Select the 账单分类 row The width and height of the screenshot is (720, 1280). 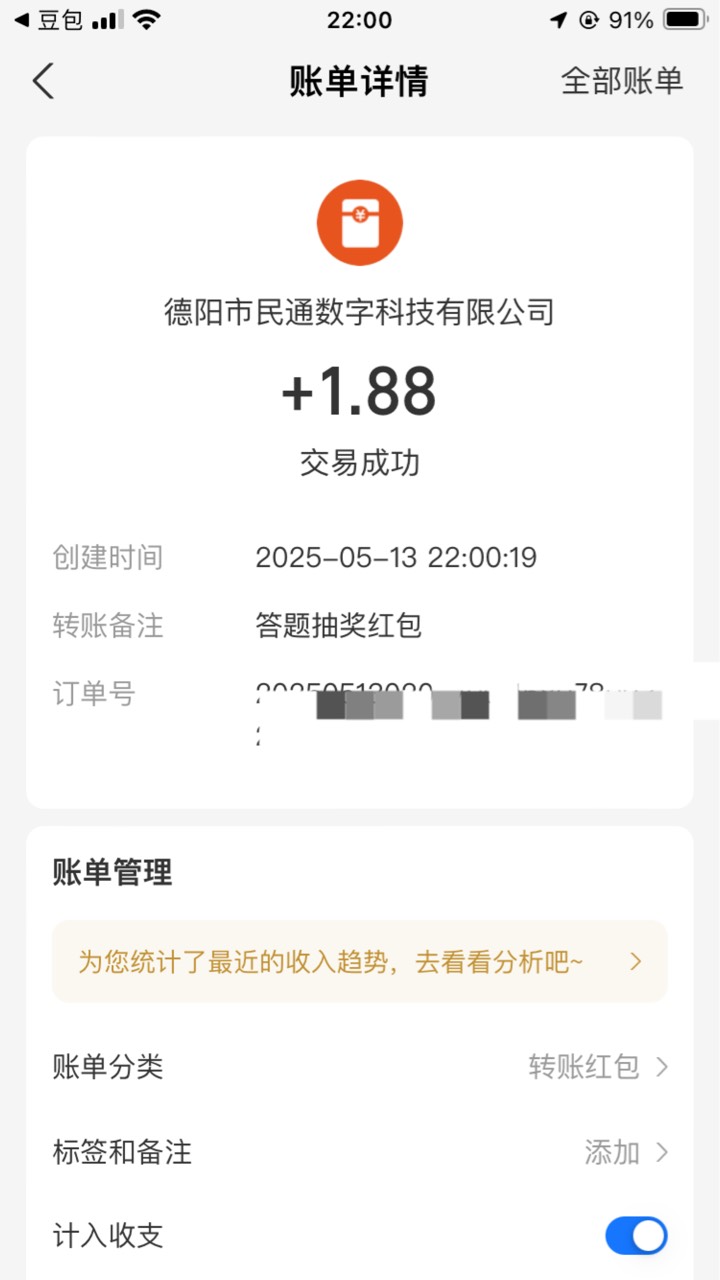[360, 1067]
